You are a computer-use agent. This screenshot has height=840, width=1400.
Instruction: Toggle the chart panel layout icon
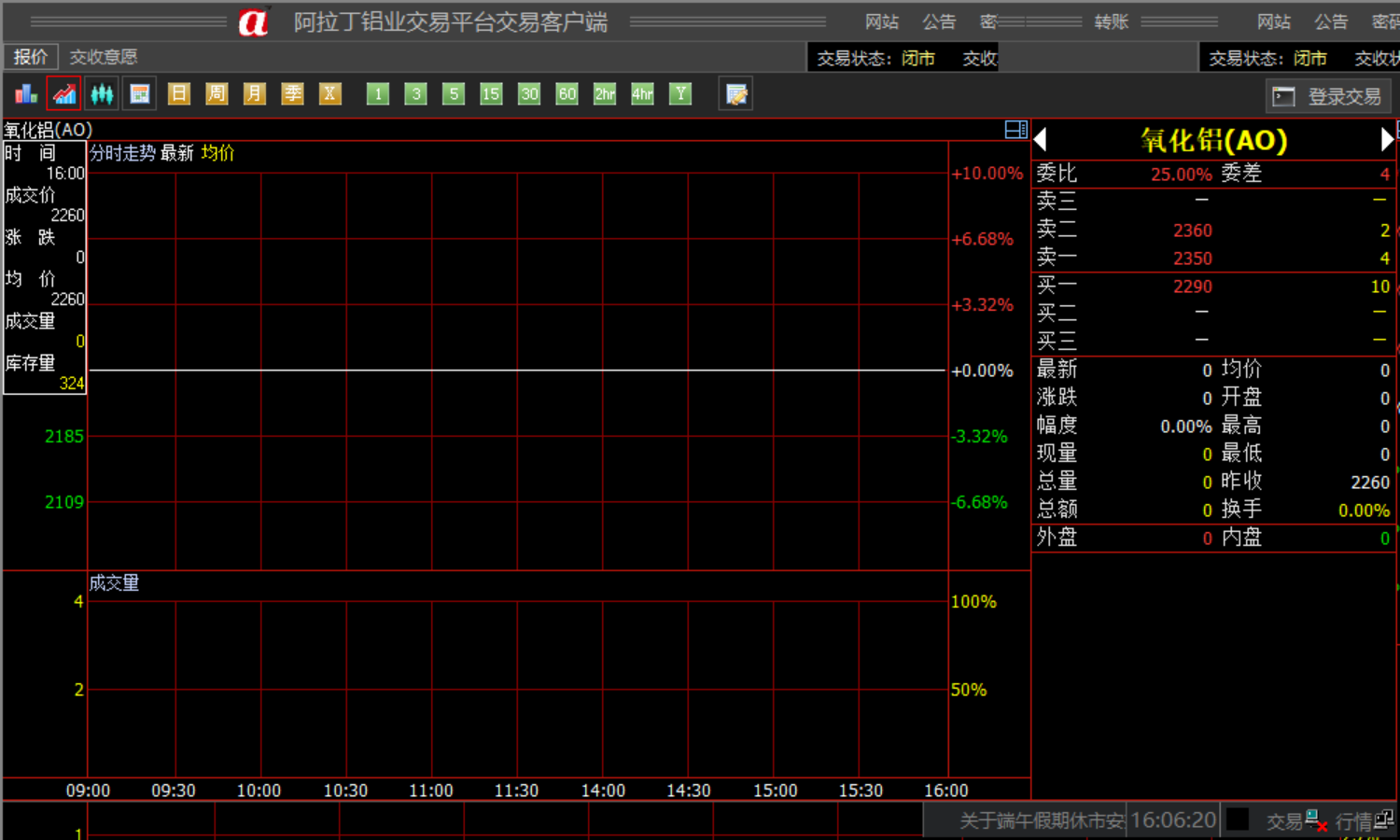pos(1016,130)
